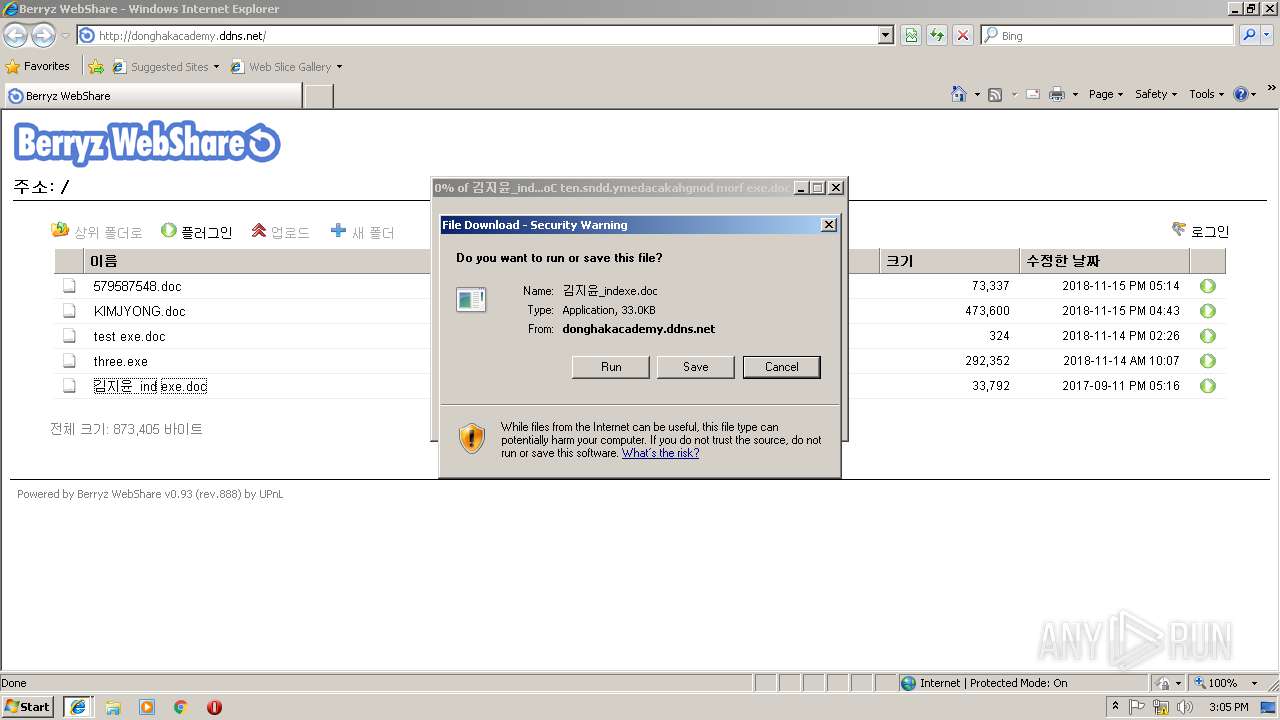Viewport: 1280px width, 720px height.
Task: Open the Safety menu
Action: pyautogui.click(x=1156, y=94)
